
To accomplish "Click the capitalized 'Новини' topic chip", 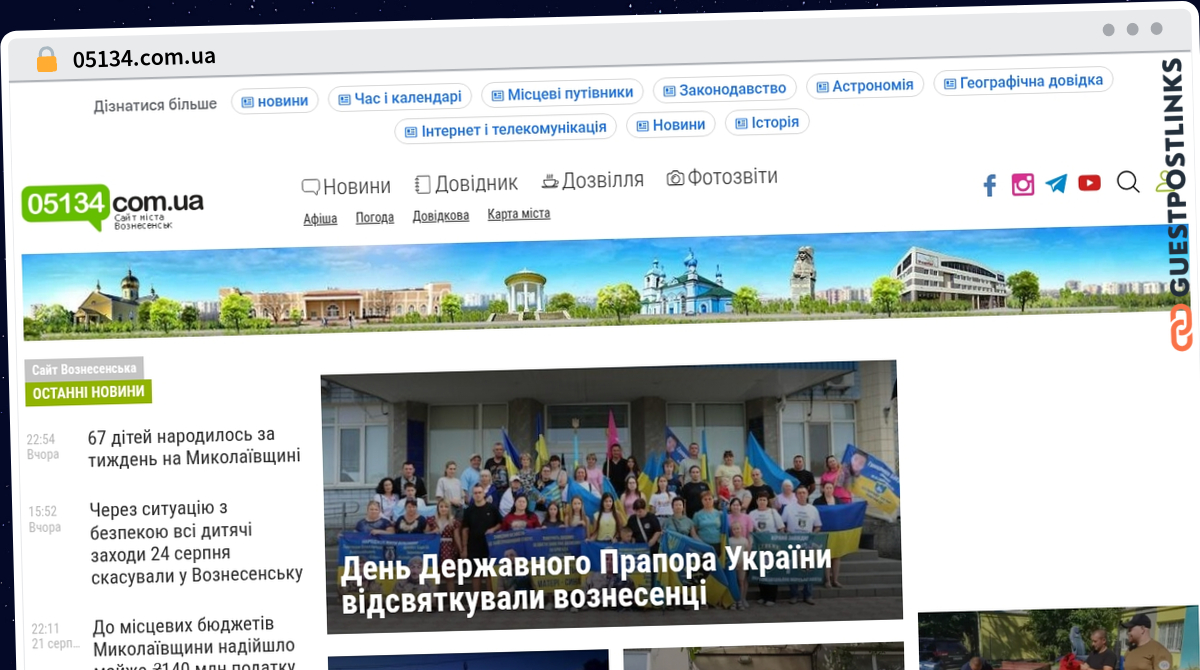I will pyautogui.click(x=671, y=125).
